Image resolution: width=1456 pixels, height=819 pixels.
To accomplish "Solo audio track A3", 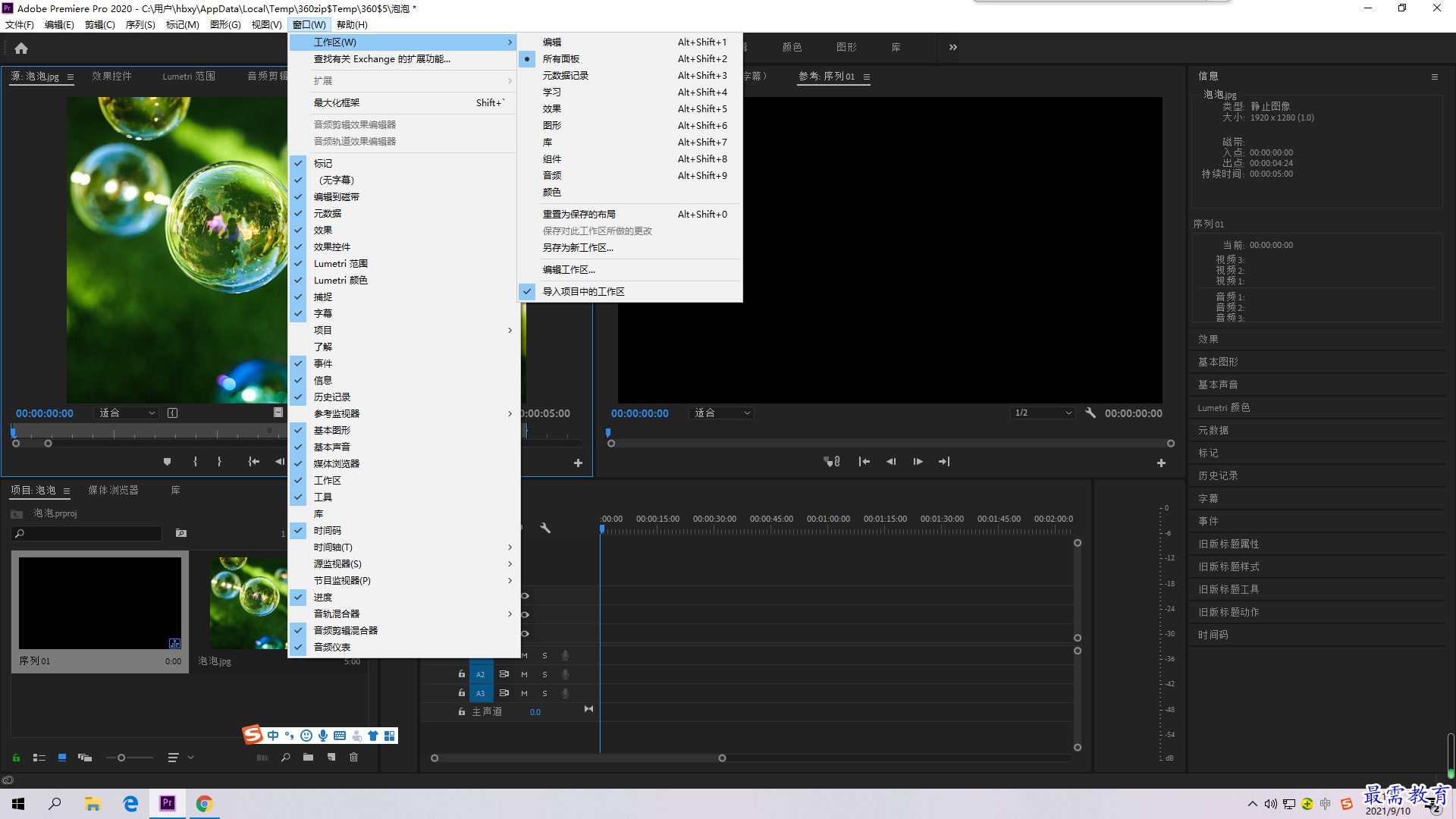I will coord(544,693).
